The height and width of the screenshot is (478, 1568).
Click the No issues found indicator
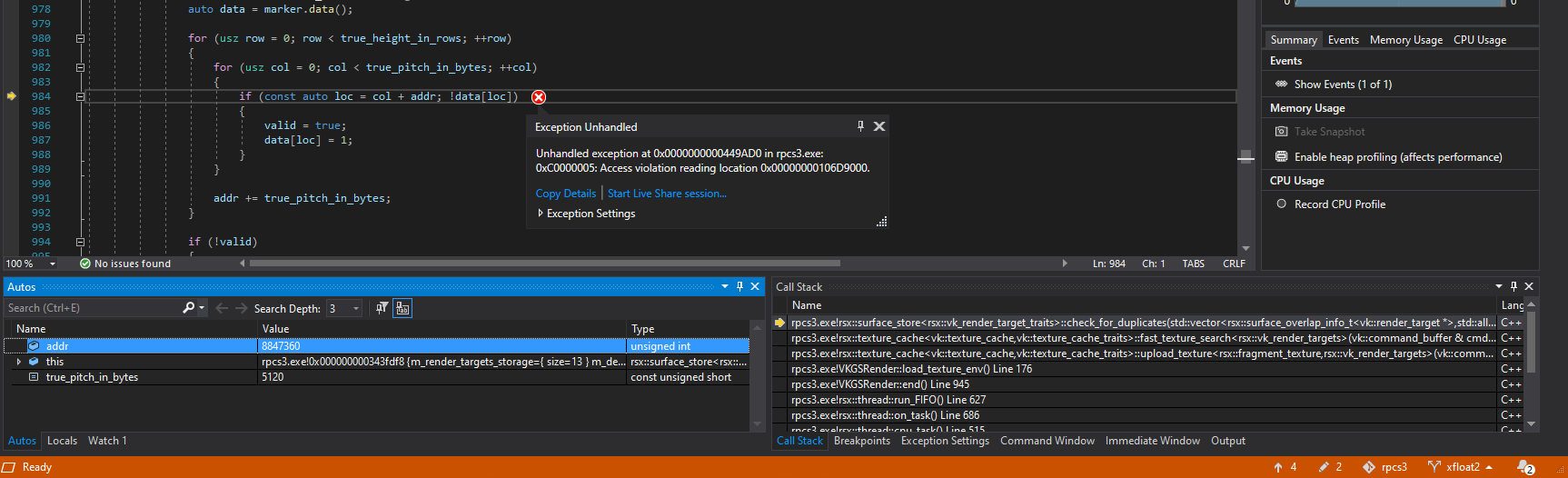pyautogui.click(x=125, y=264)
